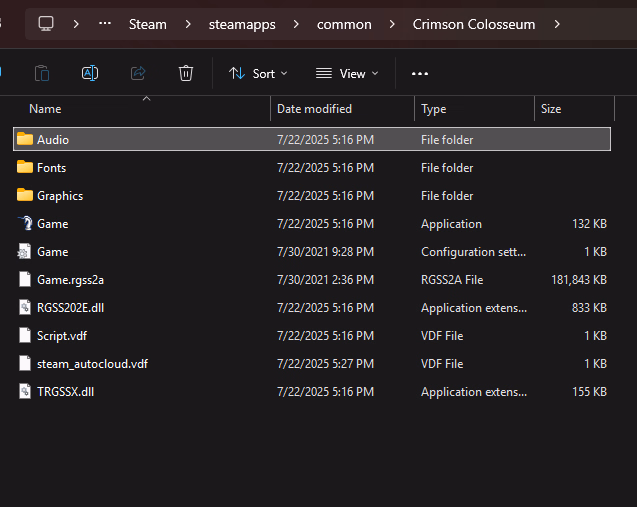Click Script.vdf's VDF File type cell
The height and width of the screenshot is (507, 637).
click(442, 336)
